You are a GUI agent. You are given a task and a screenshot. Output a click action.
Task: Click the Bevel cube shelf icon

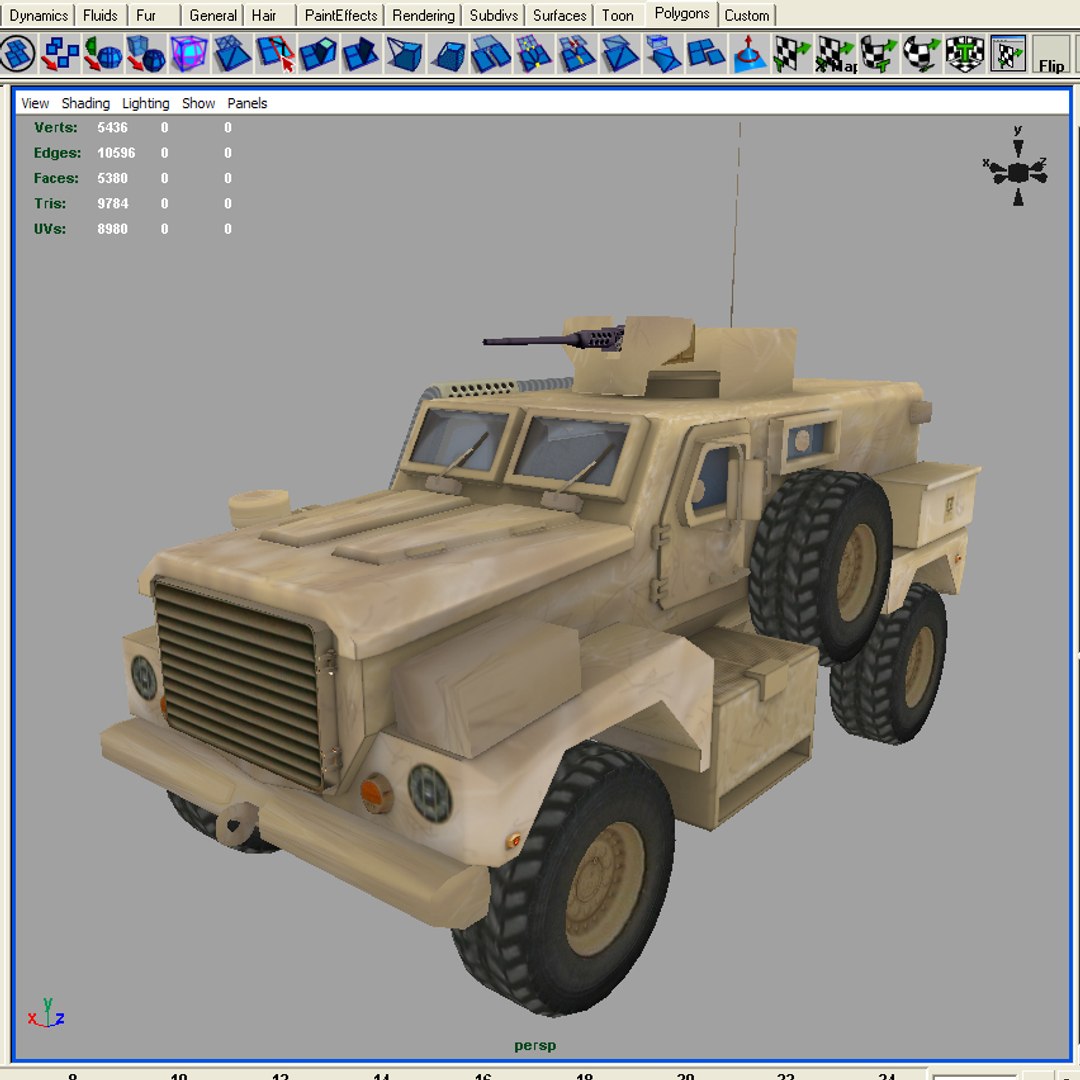[x=448, y=54]
